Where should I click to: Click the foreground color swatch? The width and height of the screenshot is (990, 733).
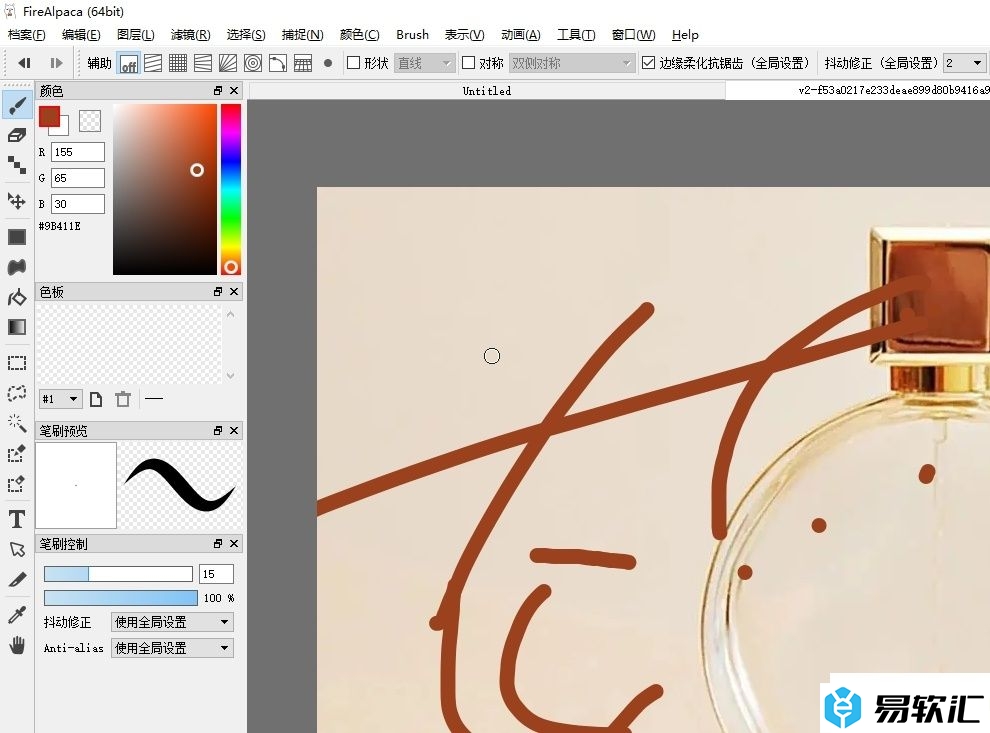click(49, 117)
